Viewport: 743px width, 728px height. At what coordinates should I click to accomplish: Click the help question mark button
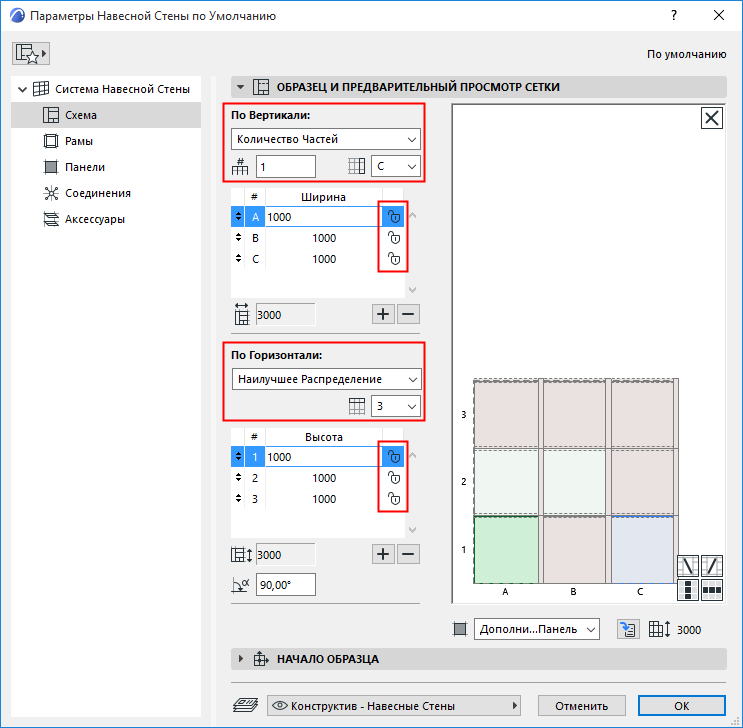point(674,16)
